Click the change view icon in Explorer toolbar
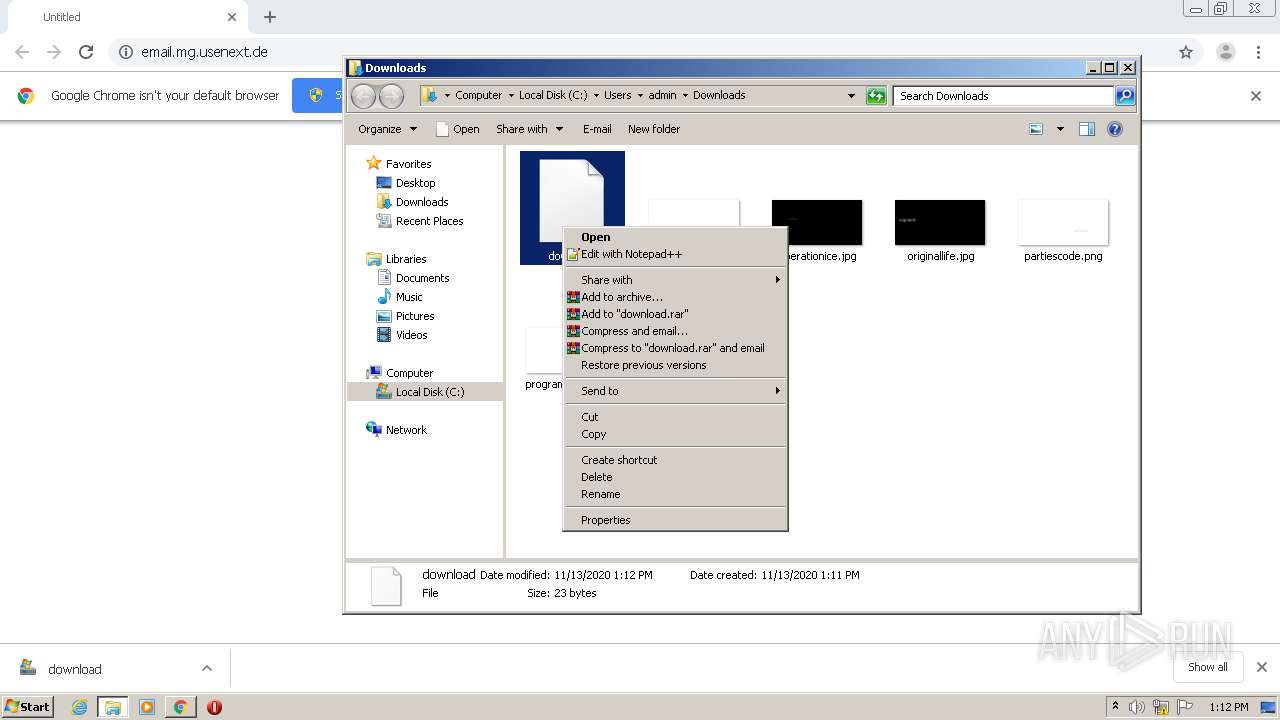 1036,129
